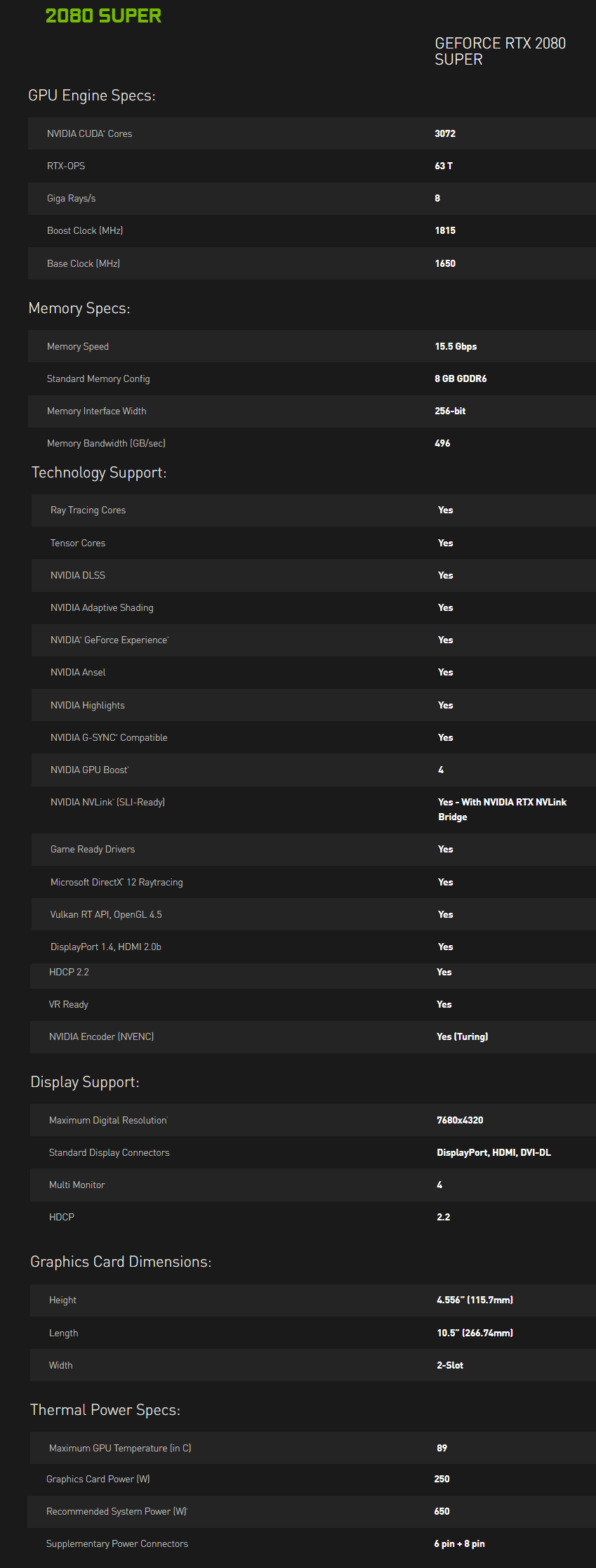596x1568 pixels.
Task: Click the Boost Clock value 1815
Action: pyautogui.click(x=445, y=230)
